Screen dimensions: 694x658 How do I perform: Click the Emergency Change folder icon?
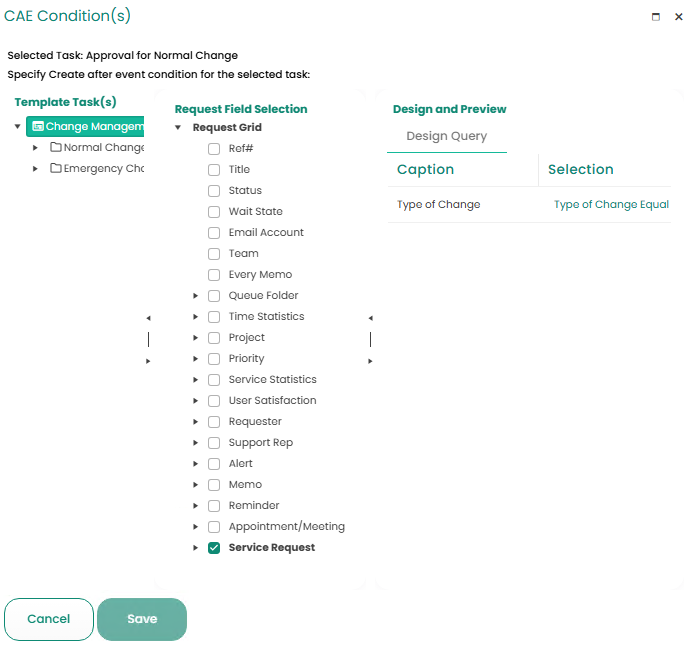56,169
